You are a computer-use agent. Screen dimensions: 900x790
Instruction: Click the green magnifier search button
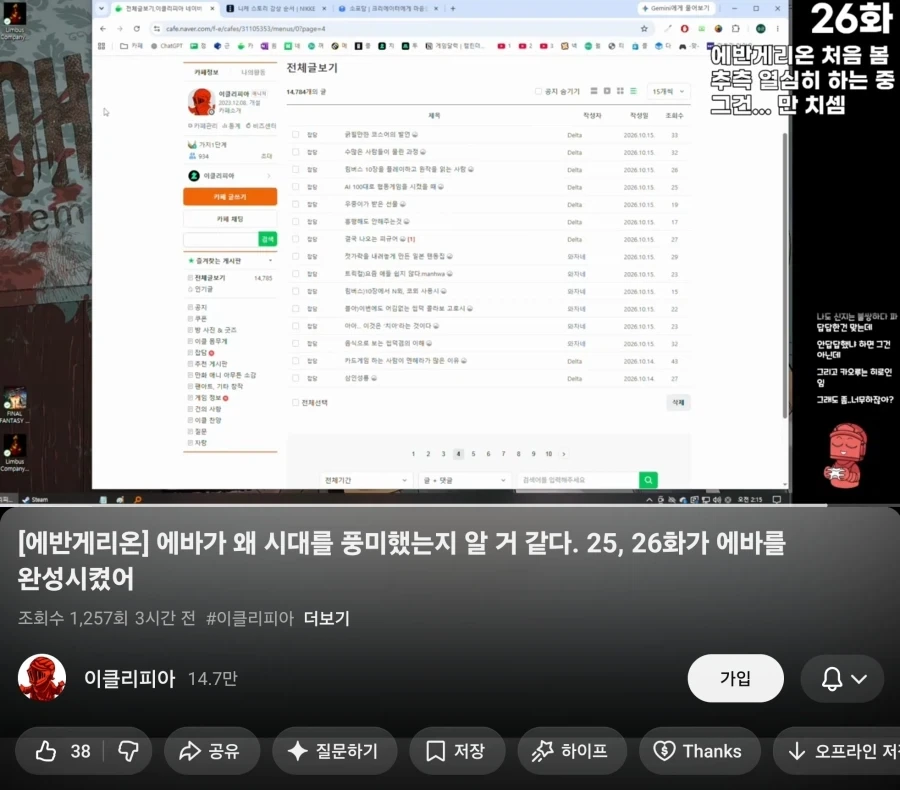tap(648, 480)
